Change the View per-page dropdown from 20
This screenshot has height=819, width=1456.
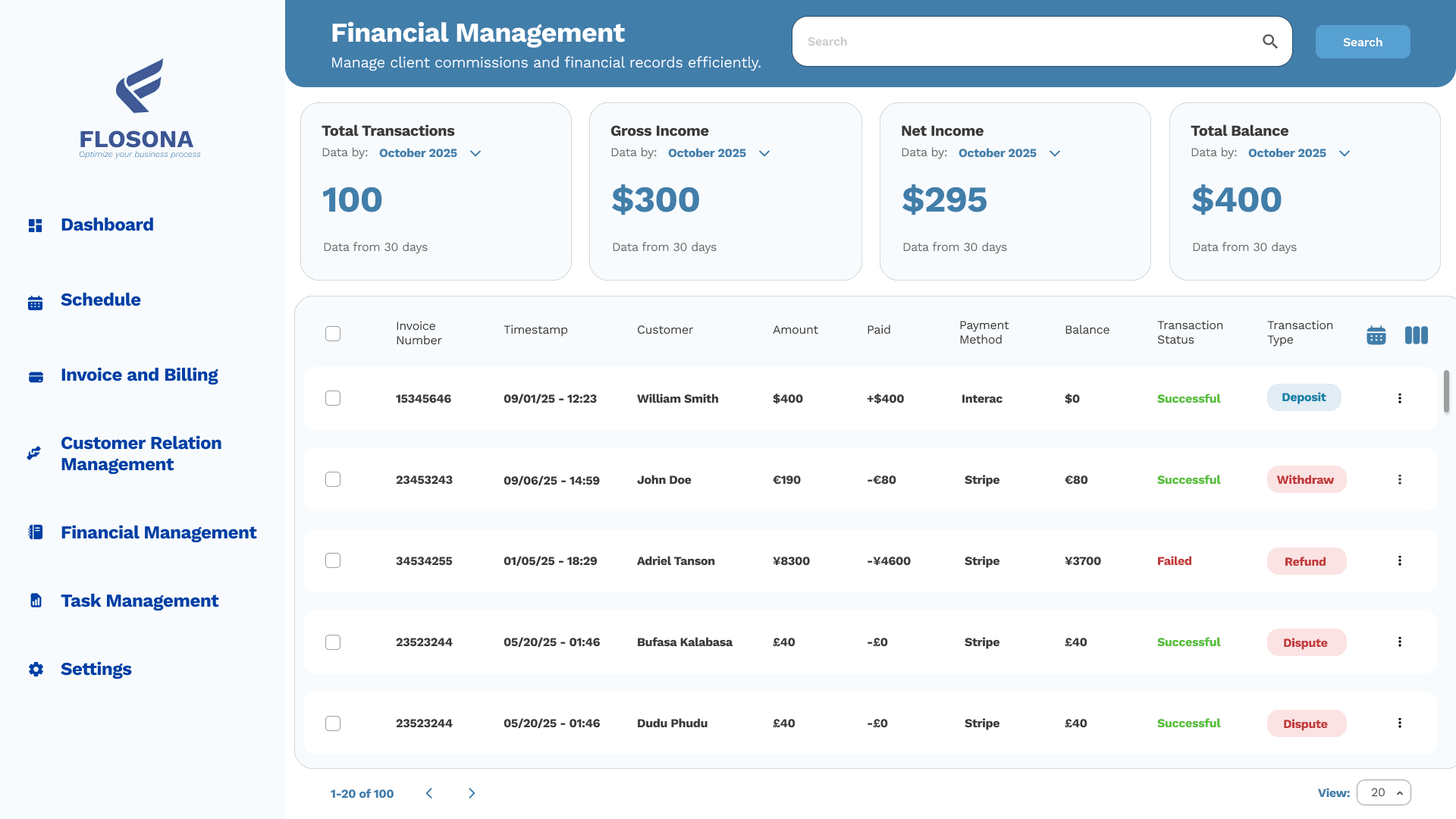click(x=1383, y=792)
